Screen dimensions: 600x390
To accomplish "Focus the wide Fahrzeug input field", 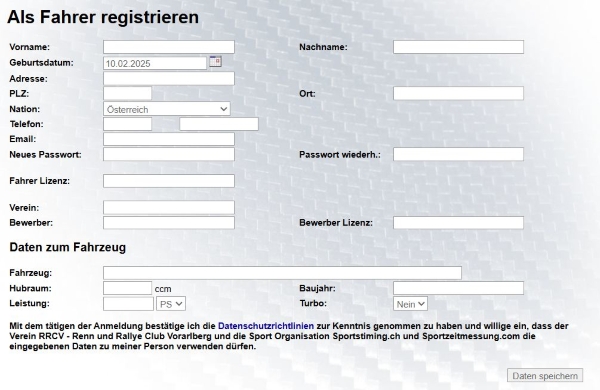I will (282, 273).
